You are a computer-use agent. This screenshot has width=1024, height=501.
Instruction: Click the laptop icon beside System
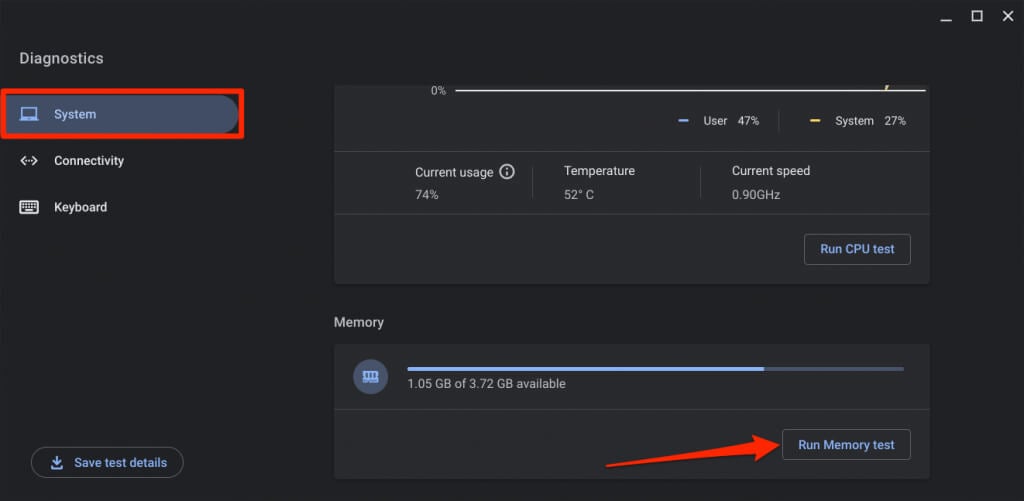click(29, 114)
